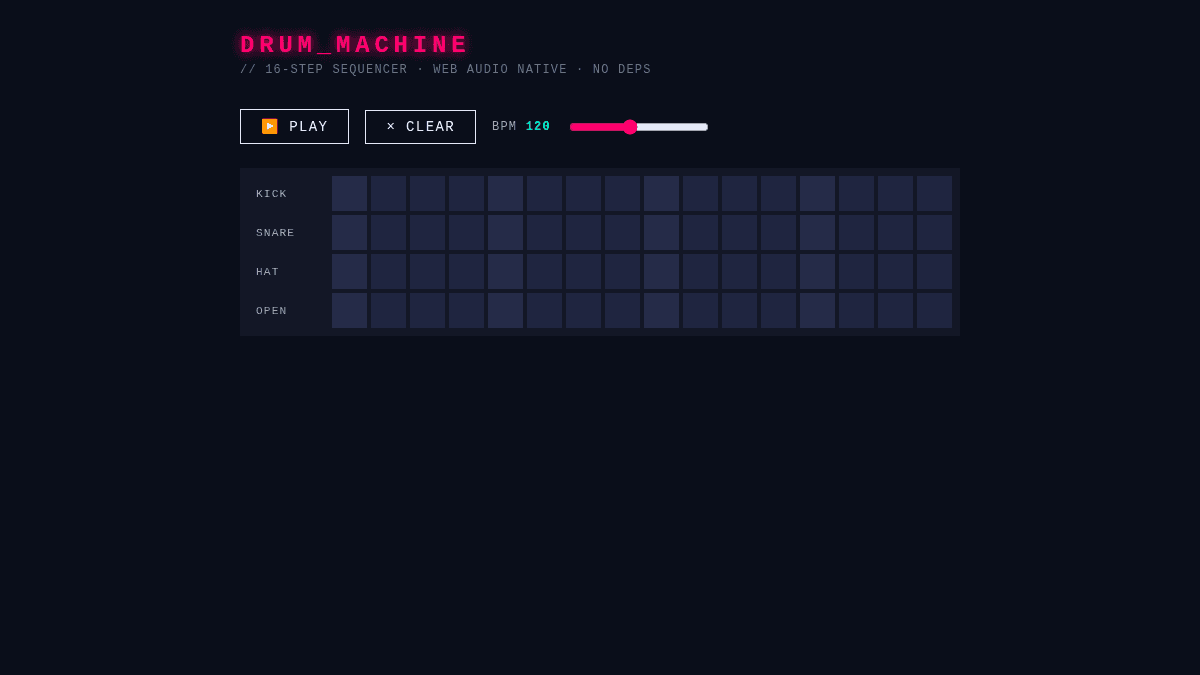
Task: Toggle KICK step 11
Action: 739,193
